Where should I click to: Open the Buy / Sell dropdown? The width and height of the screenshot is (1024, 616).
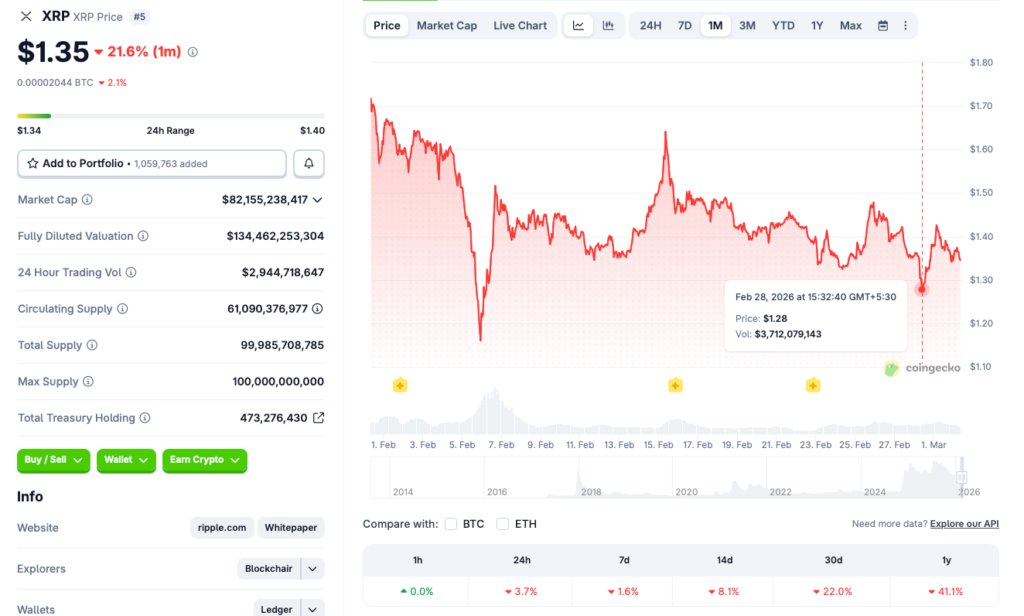tap(53, 460)
